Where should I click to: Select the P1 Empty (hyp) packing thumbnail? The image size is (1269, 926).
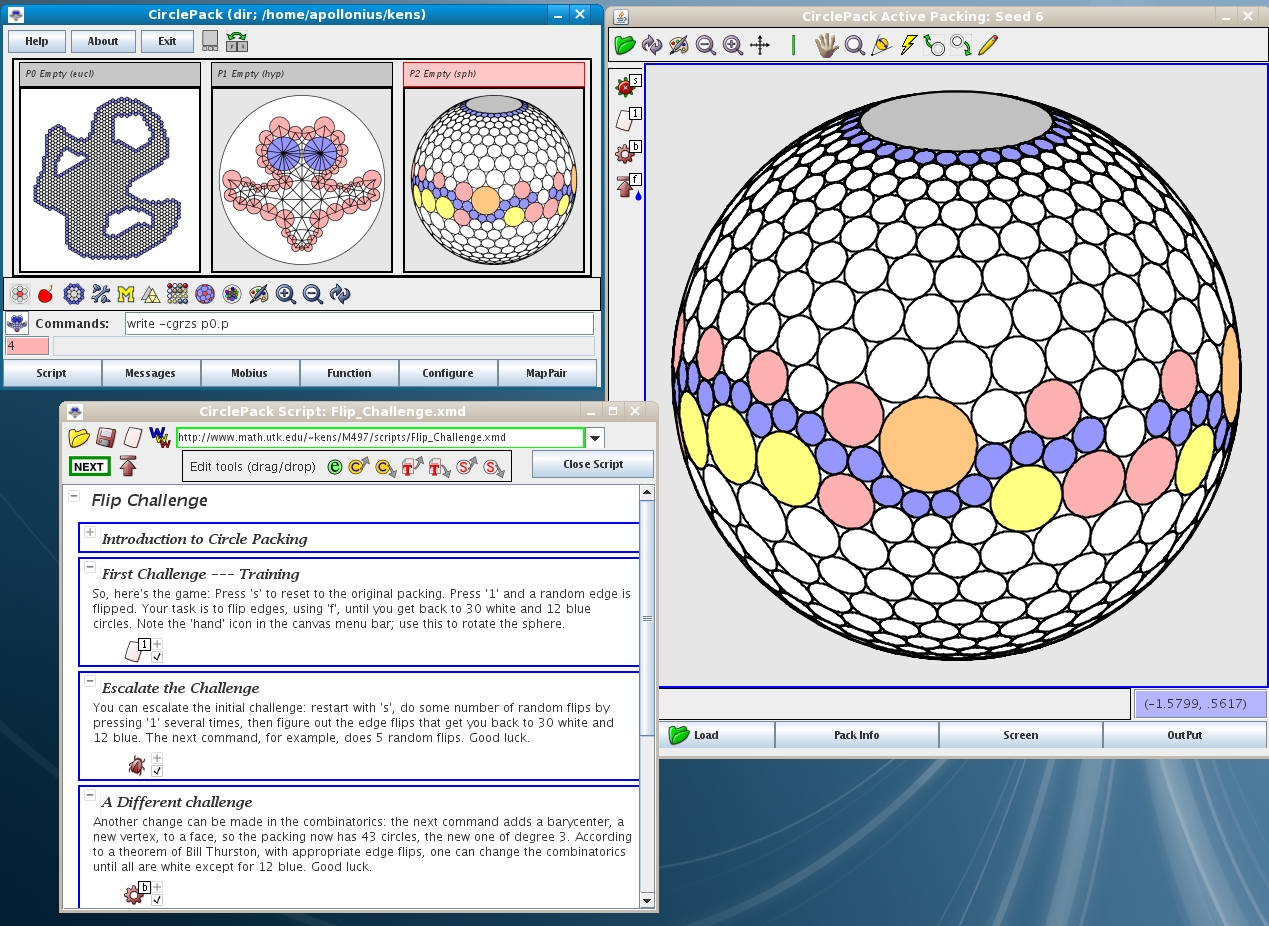(301, 179)
